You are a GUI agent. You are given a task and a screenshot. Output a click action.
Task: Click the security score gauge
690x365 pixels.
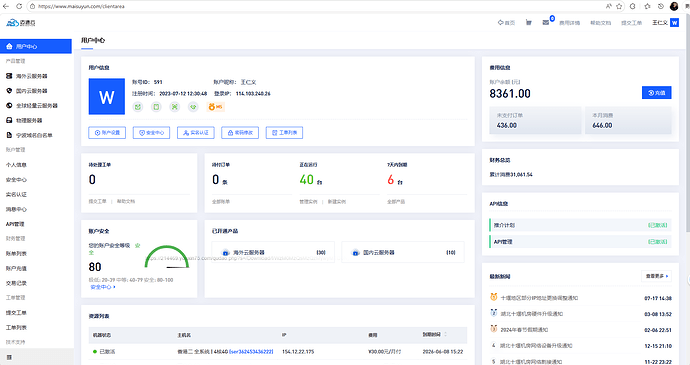pos(167,257)
